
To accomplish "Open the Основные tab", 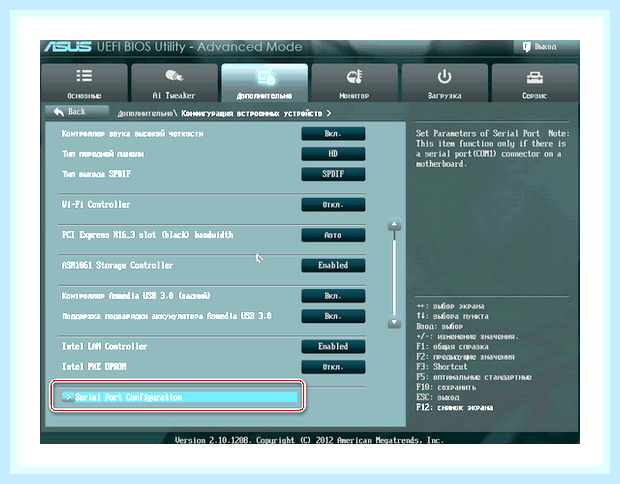I will (84, 83).
